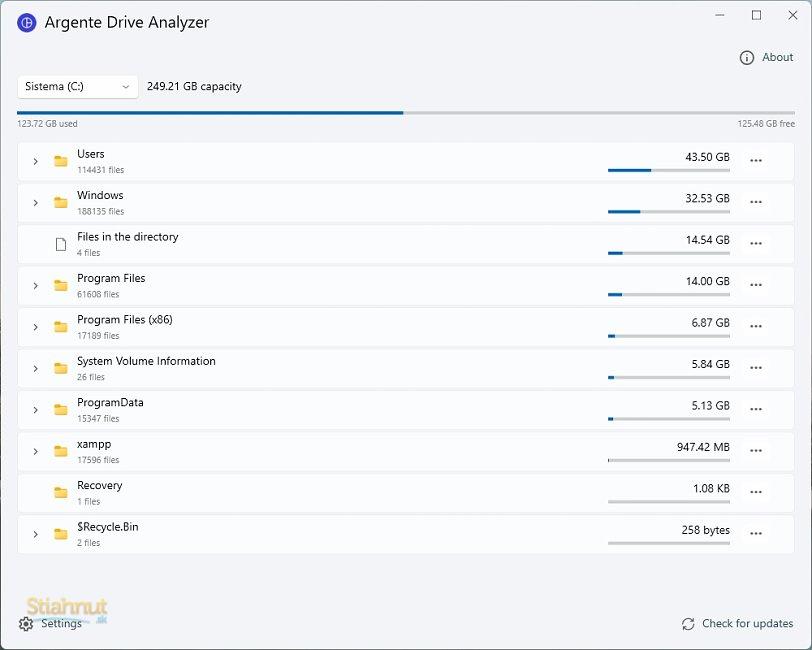Image resolution: width=812 pixels, height=650 pixels.
Task: Open the Sistema (C:) drive dropdown
Action: pyautogui.click(x=78, y=86)
